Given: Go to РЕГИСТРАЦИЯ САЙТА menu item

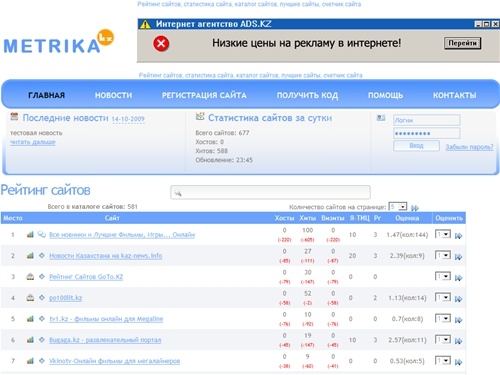Looking at the screenshot, I should 204,95.
